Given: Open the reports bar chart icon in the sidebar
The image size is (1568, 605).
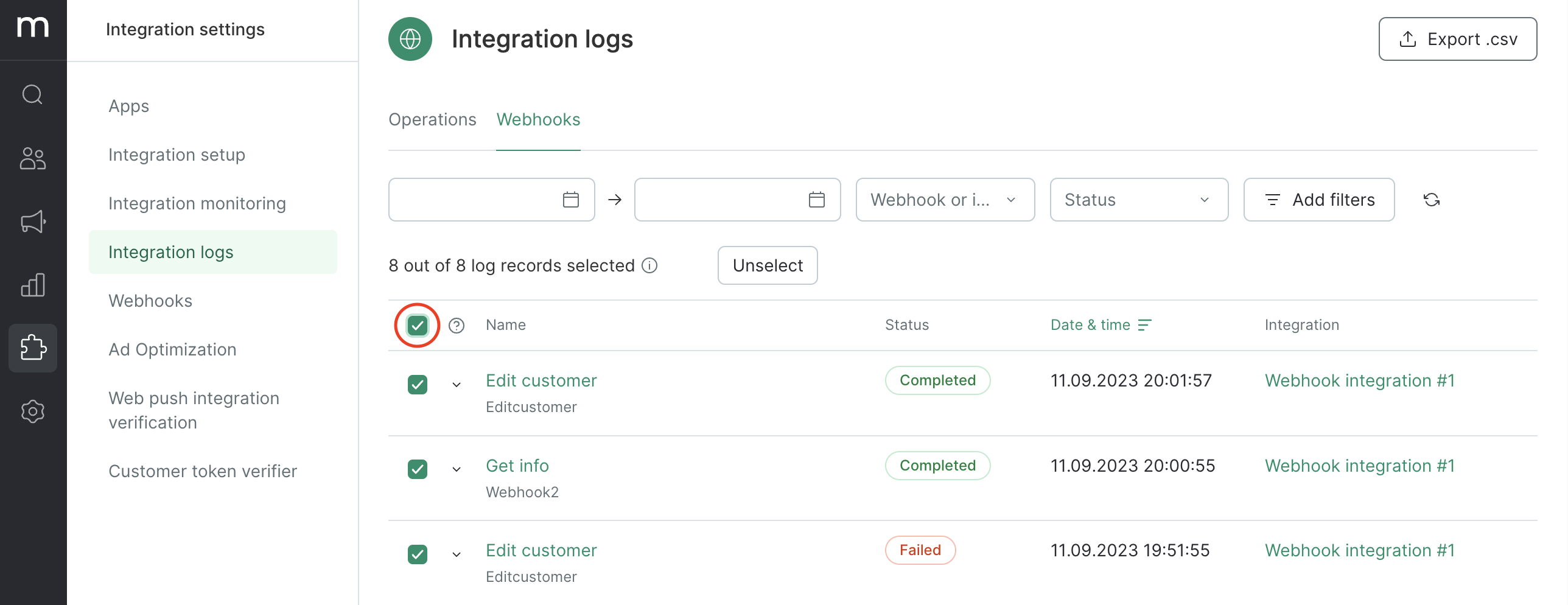Looking at the screenshot, I should [x=33, y=285].
